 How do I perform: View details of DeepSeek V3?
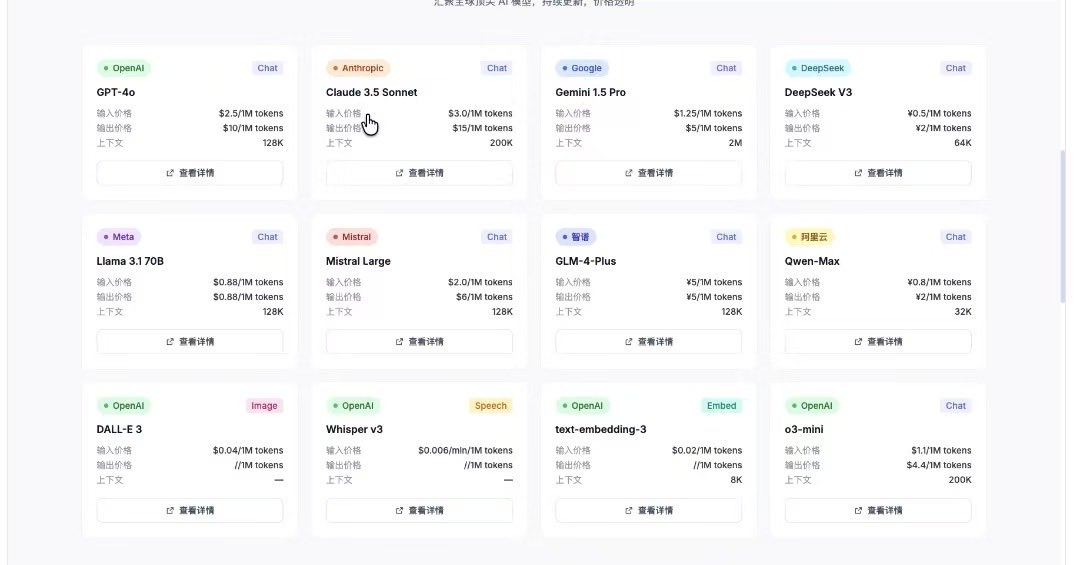click(878, 173)
